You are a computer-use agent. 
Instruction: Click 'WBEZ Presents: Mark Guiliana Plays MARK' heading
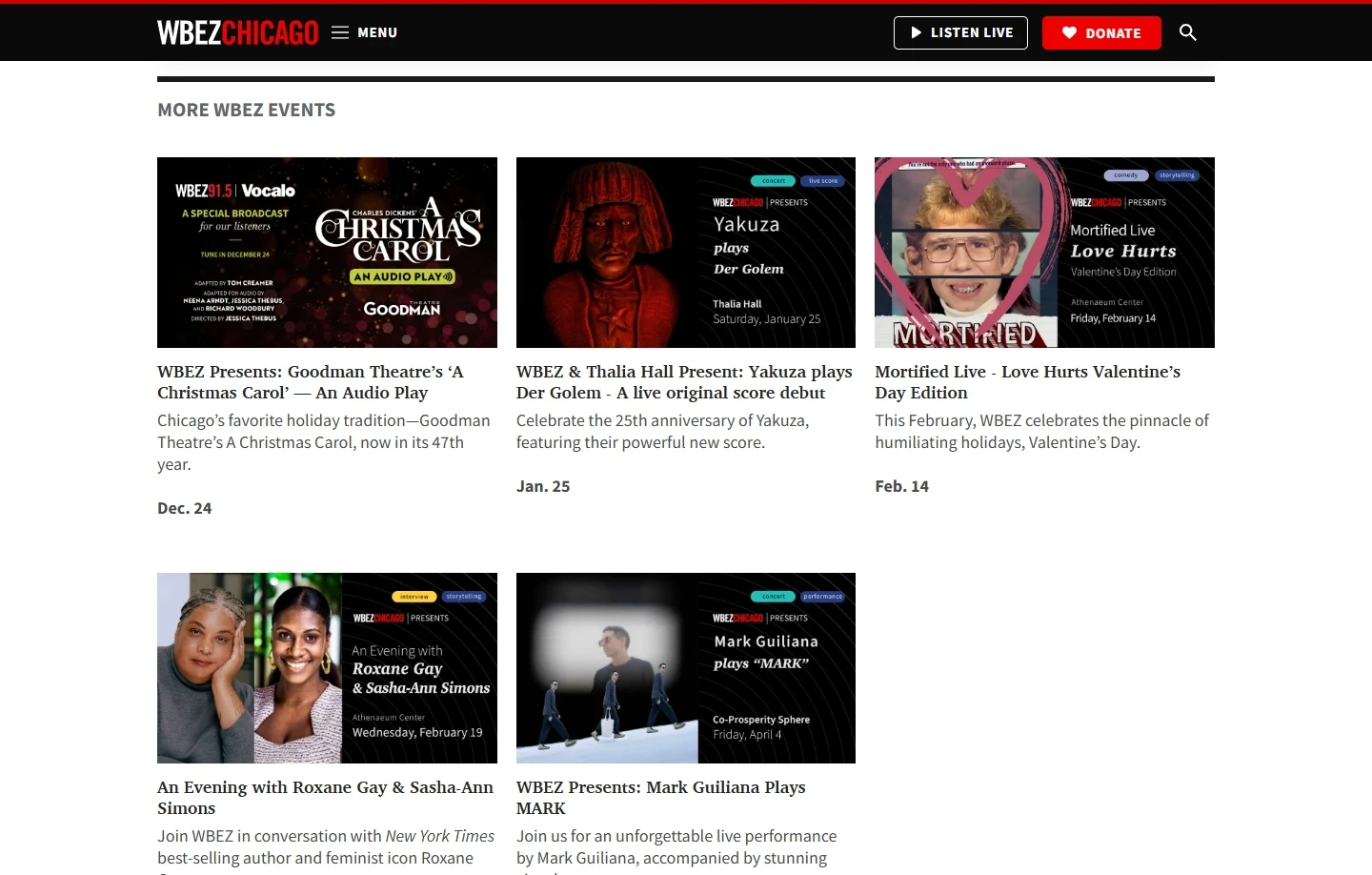point(660,798)
